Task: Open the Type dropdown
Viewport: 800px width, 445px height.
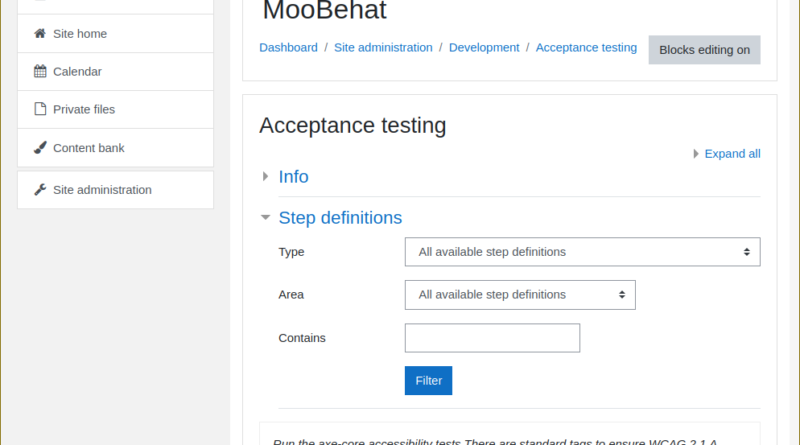Action: (583, 252)
